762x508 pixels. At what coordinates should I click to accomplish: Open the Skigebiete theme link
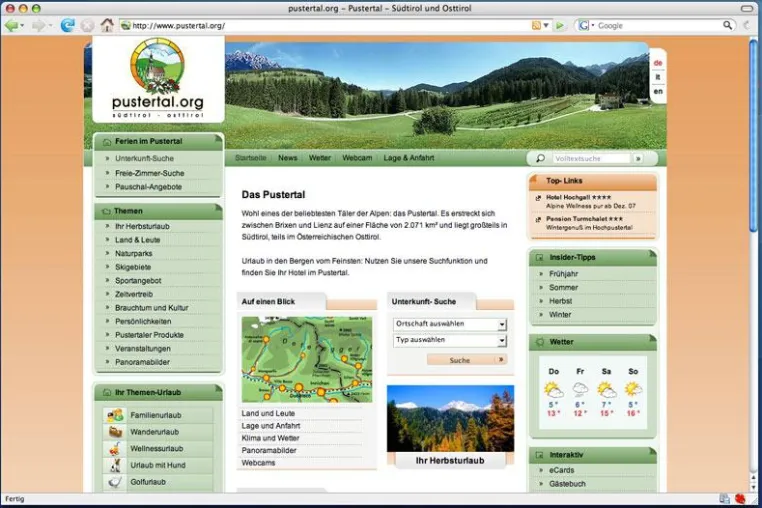133,267
